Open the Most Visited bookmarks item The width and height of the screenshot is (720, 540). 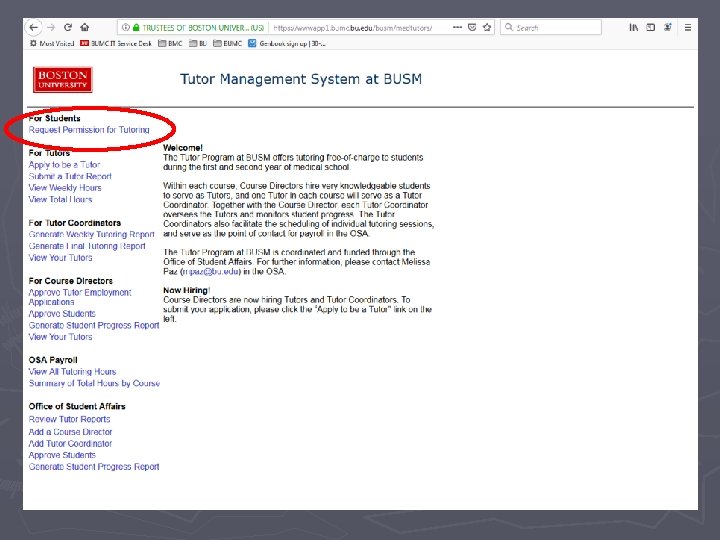[x=52, y=44]
